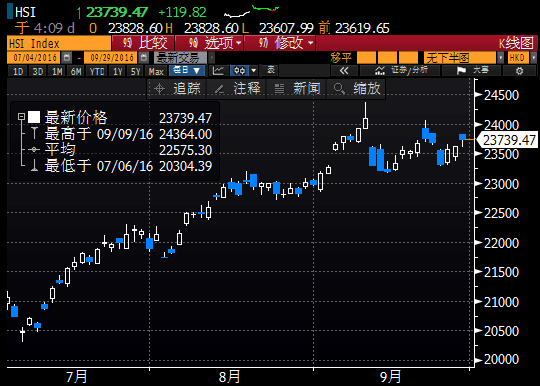
Task: Open the table view button
Action: [x=271, y=70]
